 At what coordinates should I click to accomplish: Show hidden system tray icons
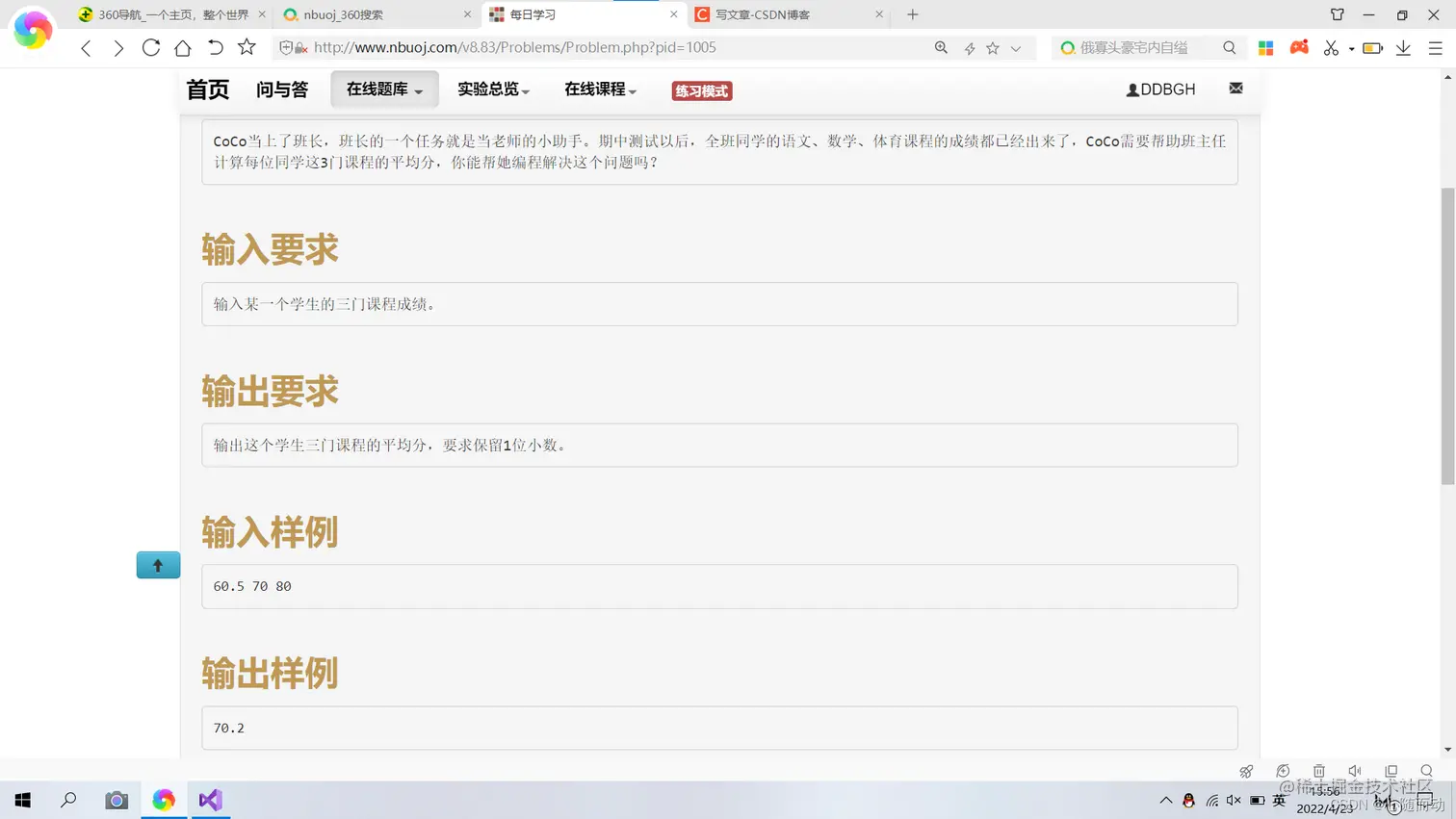[1166, 800]
